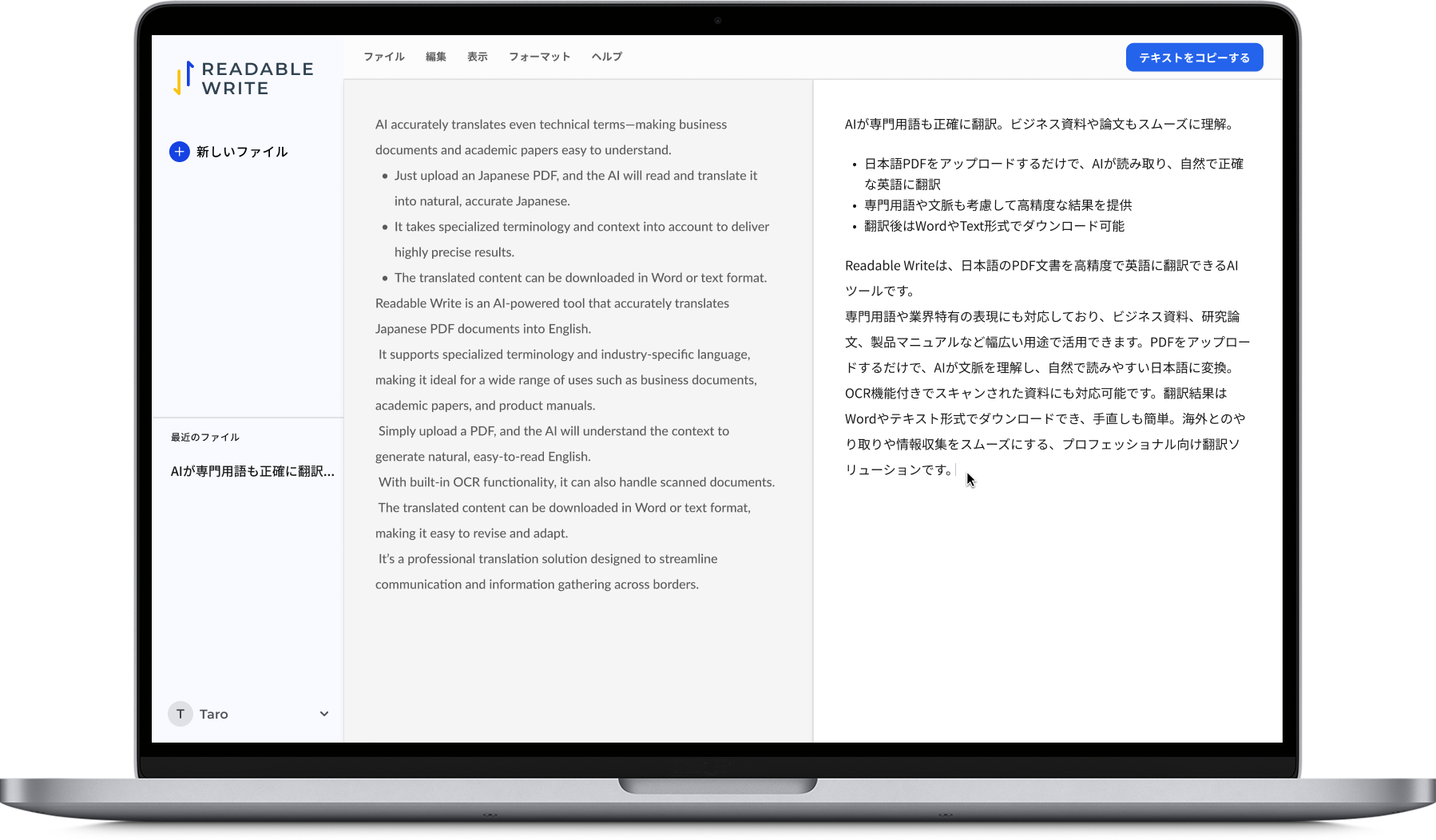Open the フォーマット menu
This screenshot has height=840, width=1436.
click(x=540, y=57)
